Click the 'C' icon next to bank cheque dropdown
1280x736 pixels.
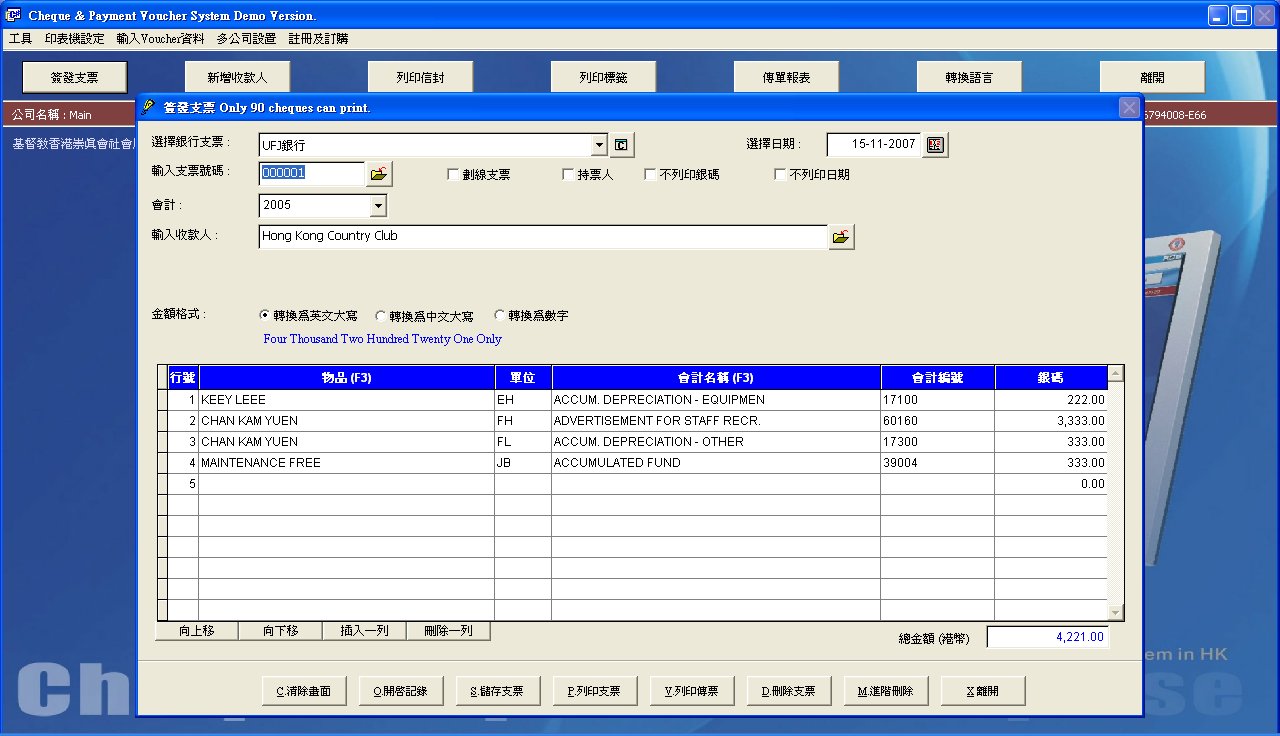622,145
